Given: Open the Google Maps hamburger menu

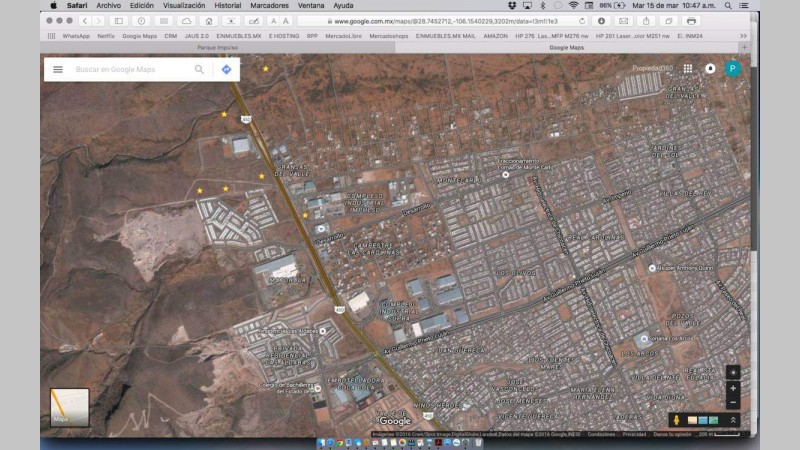Looking at the screenshot, I should click(58, 69).
